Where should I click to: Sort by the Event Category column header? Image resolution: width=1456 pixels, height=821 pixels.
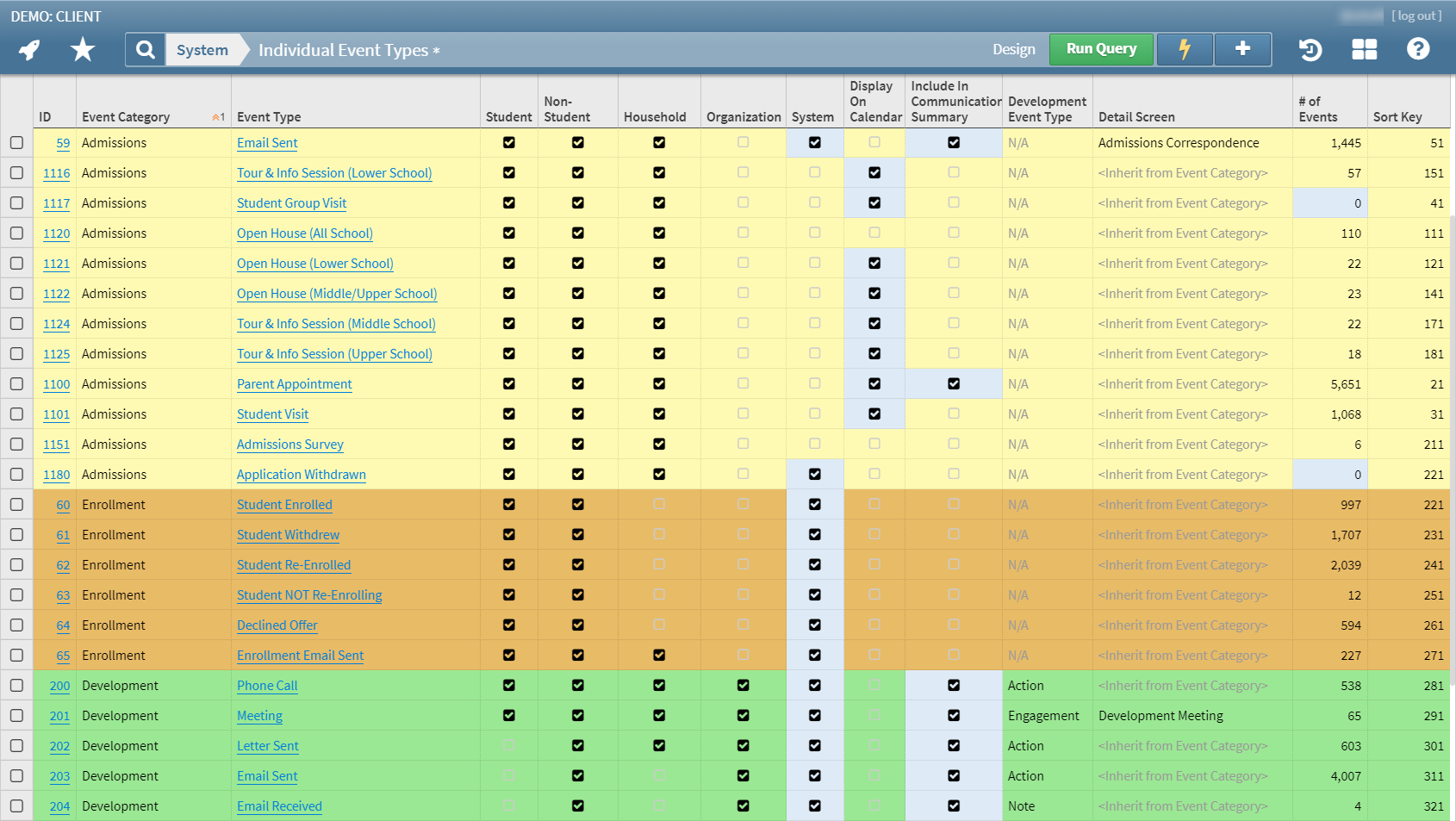pyautogui.click(x=126, y=117)
